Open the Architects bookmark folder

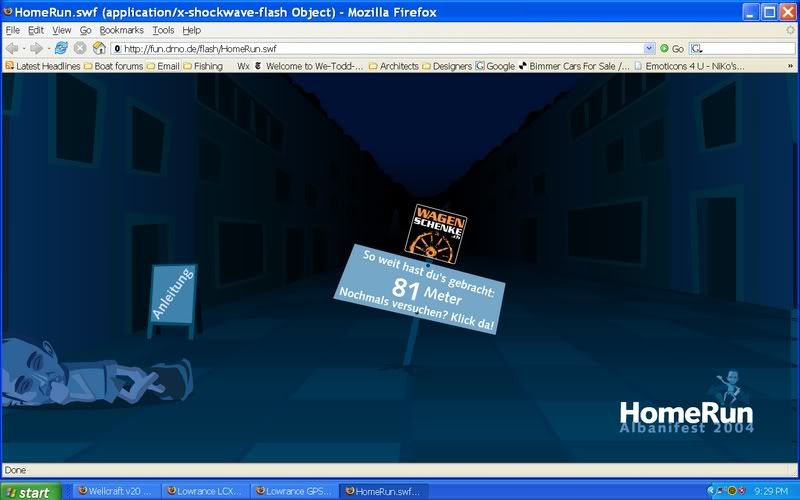point(393,66)
